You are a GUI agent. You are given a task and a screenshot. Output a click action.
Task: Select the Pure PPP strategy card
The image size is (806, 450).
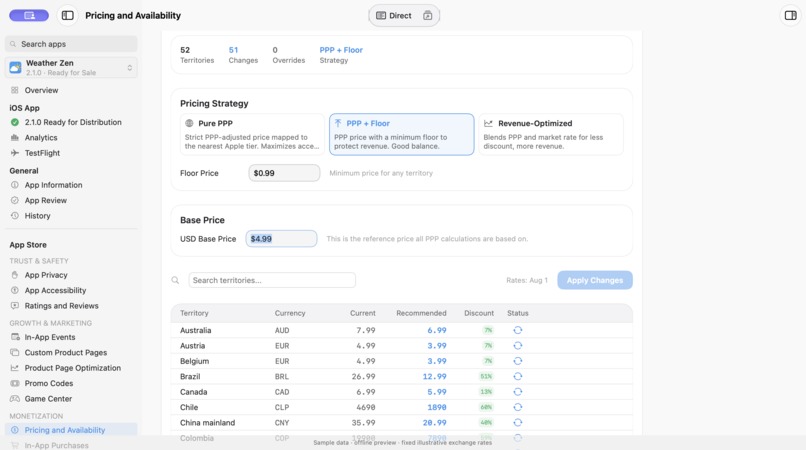tap(252, 134)
